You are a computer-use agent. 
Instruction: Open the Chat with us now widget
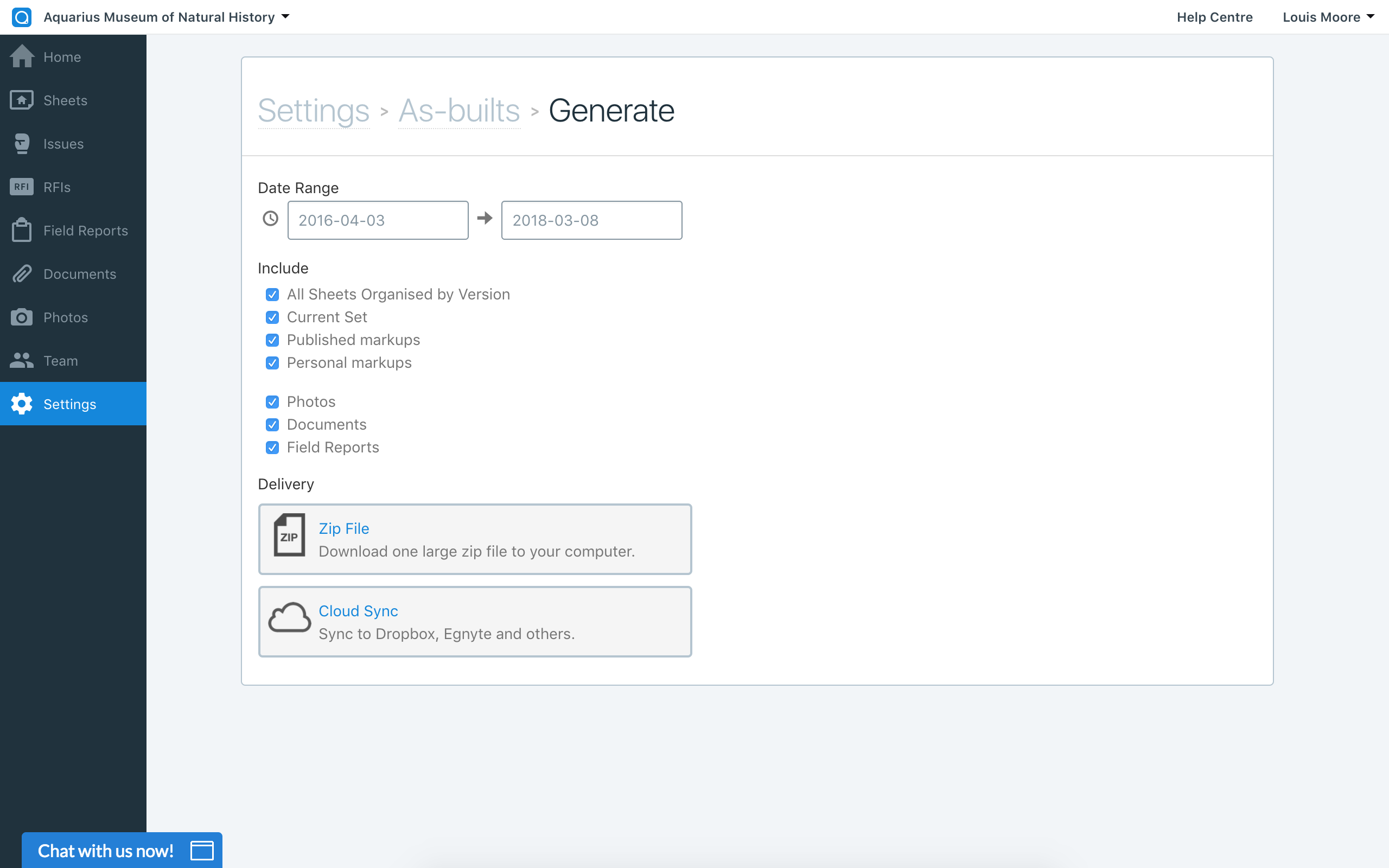[122, 850]
